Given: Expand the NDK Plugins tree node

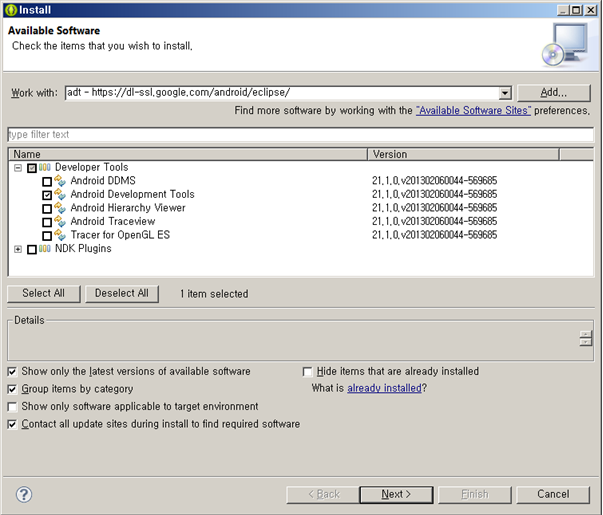Looking at the screenshot, I should tap(18, 249).
